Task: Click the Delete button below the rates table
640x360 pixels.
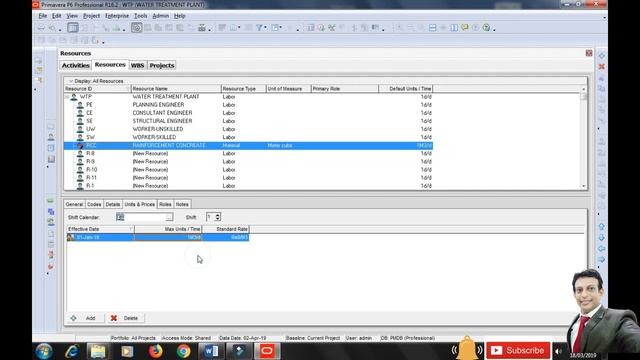Action: tap(125, 318)
